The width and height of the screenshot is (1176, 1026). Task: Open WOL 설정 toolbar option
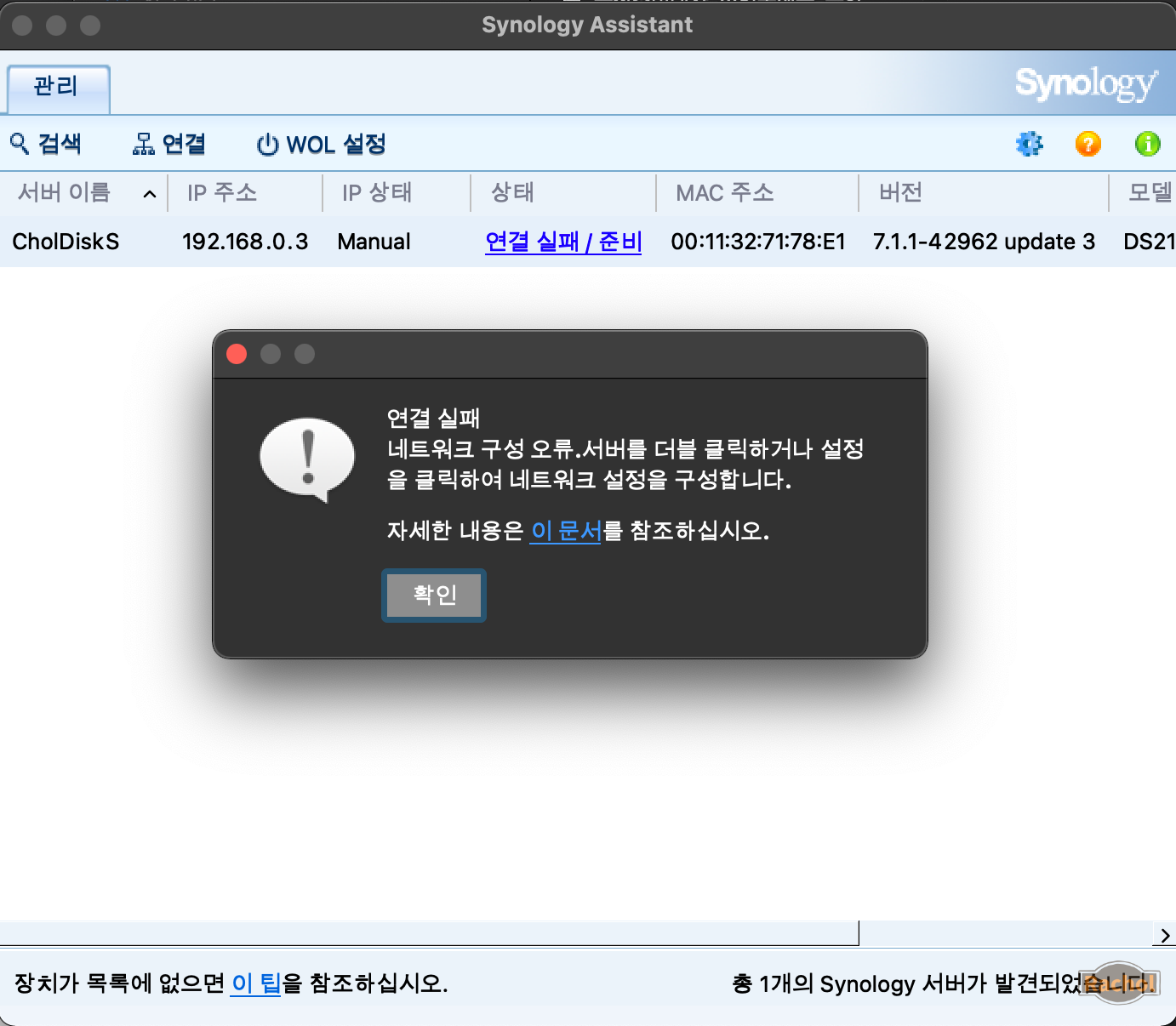click(x=322, y=144)
